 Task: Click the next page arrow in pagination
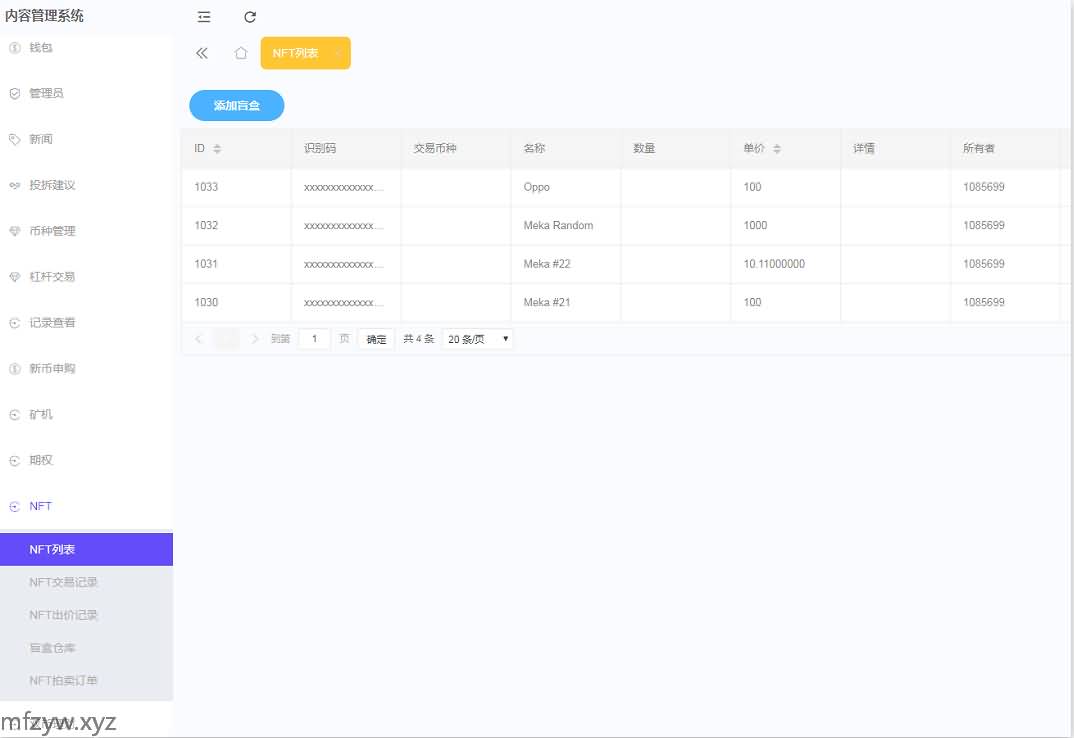255,339
